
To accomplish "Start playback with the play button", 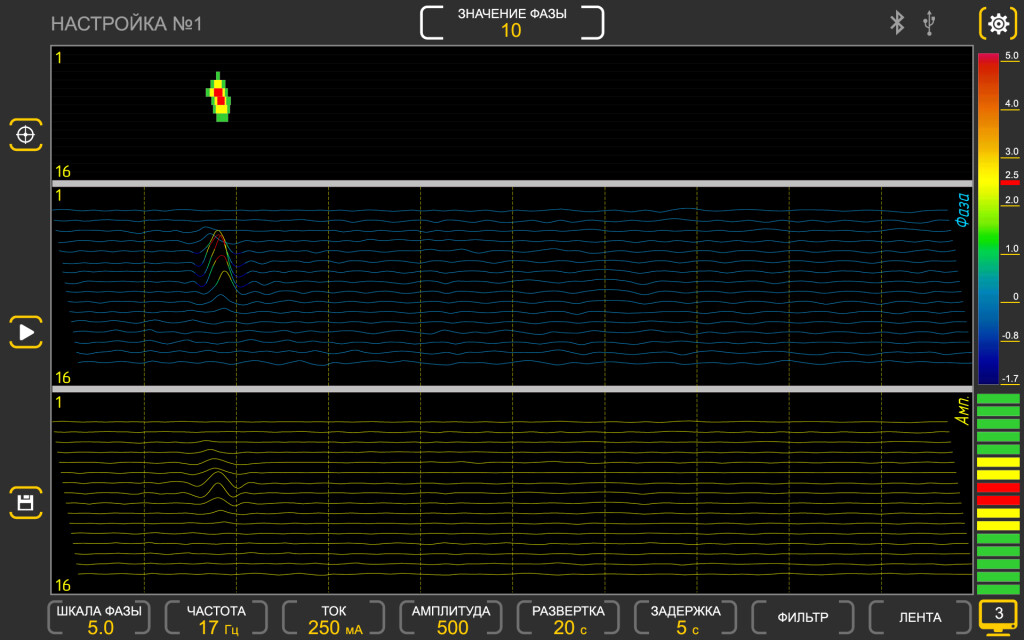I will pos(26,331).
